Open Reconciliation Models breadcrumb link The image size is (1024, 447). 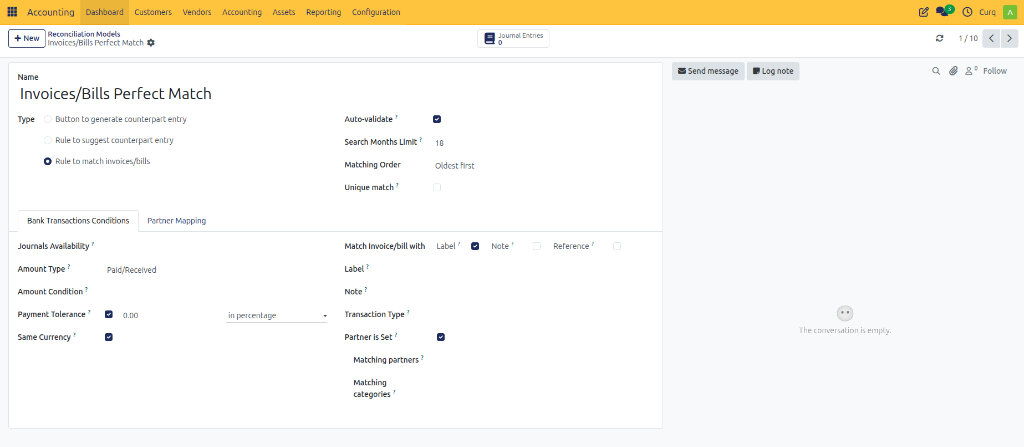(x=84, y=34)
